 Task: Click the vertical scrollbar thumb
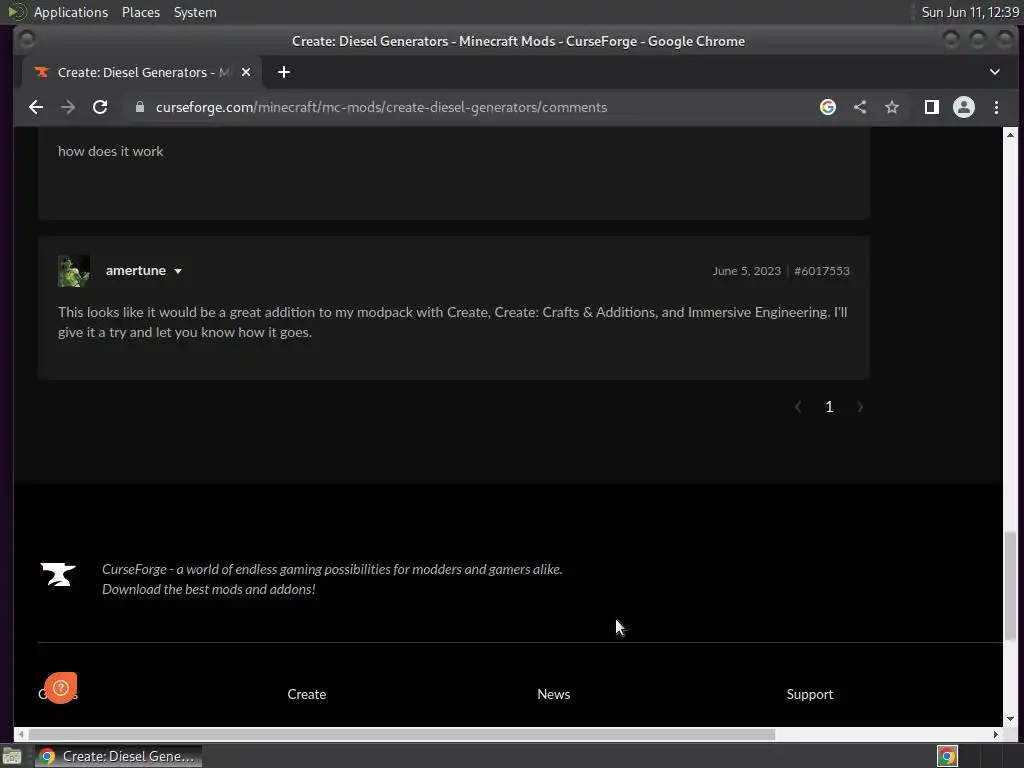[x=1010, y=586]
